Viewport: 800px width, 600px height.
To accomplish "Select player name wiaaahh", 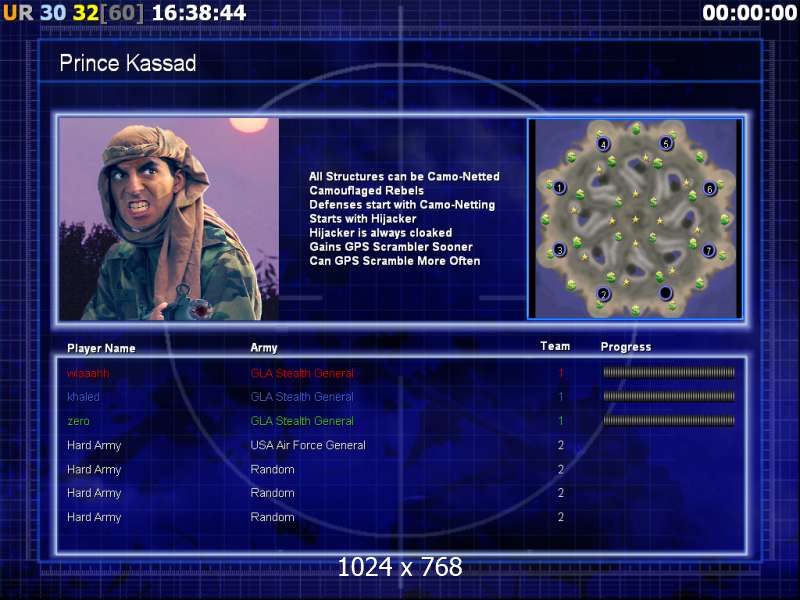I will coord(88,373).
